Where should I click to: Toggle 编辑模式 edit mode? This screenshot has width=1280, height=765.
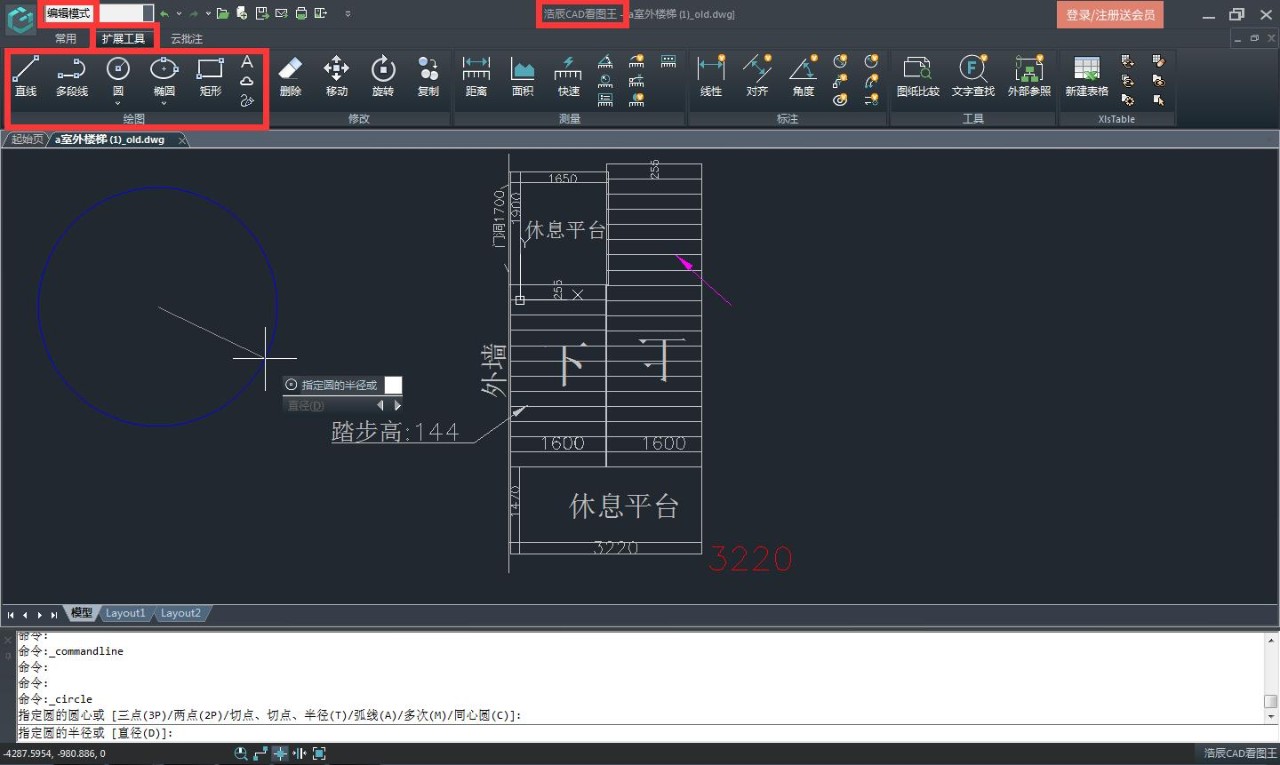[x=66, y=13]
